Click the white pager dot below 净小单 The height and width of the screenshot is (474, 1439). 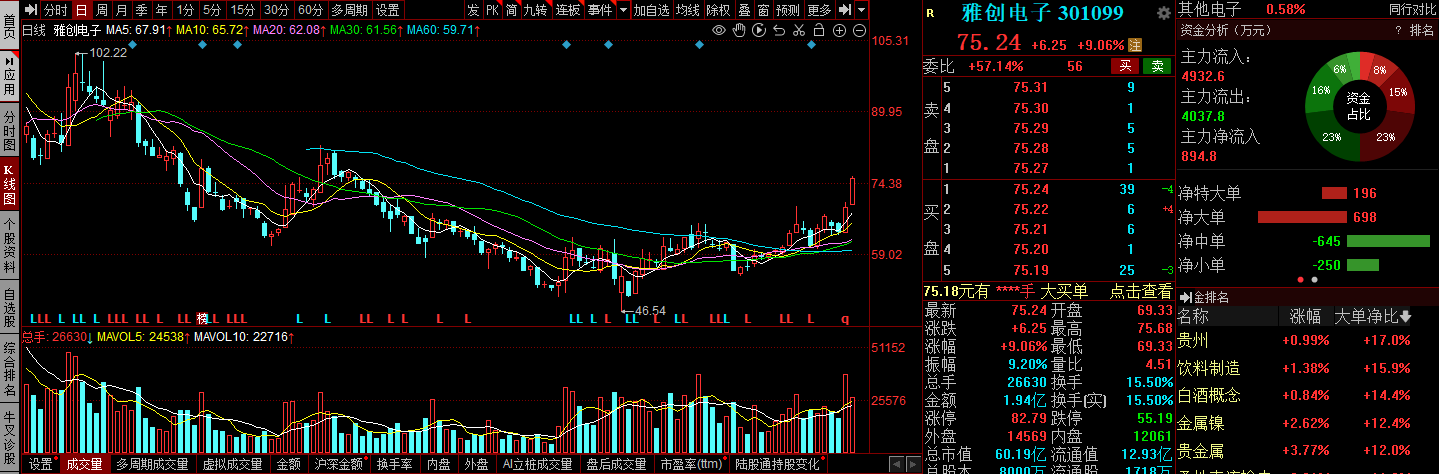coord(1314,280)
